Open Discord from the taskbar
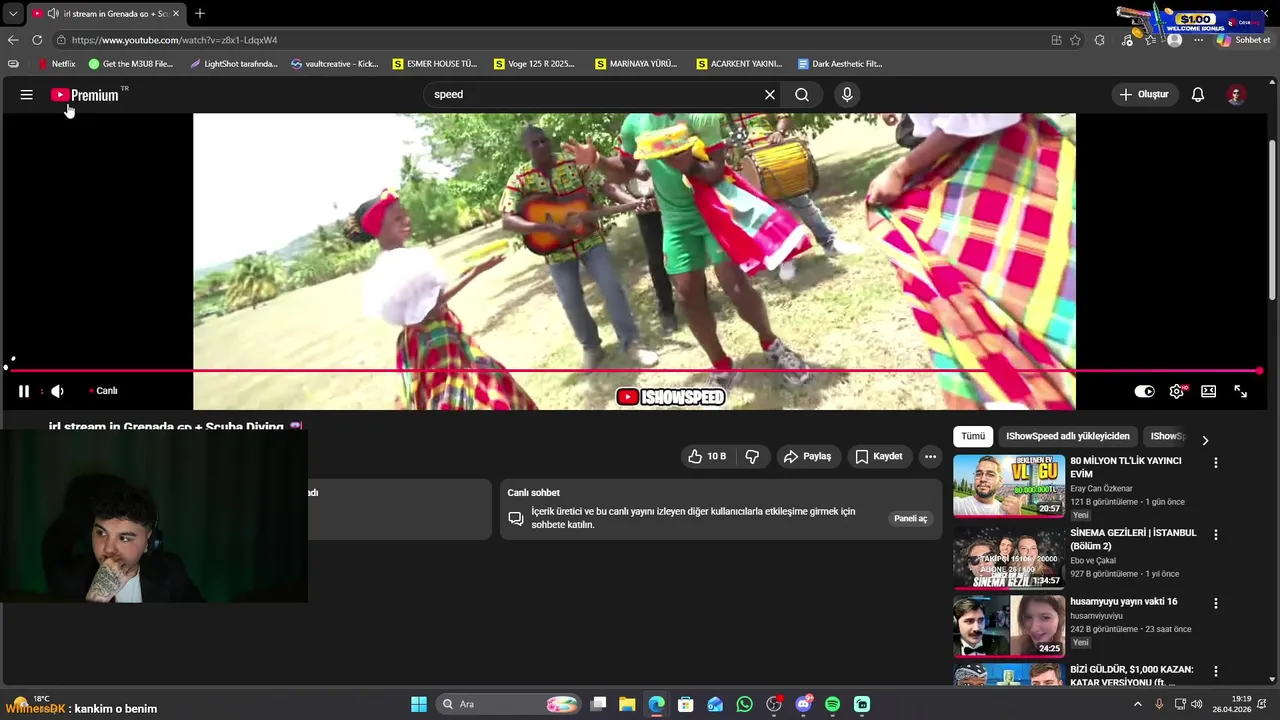The image size is (1280, 720). pyautogui.click(x=803, y=704)
